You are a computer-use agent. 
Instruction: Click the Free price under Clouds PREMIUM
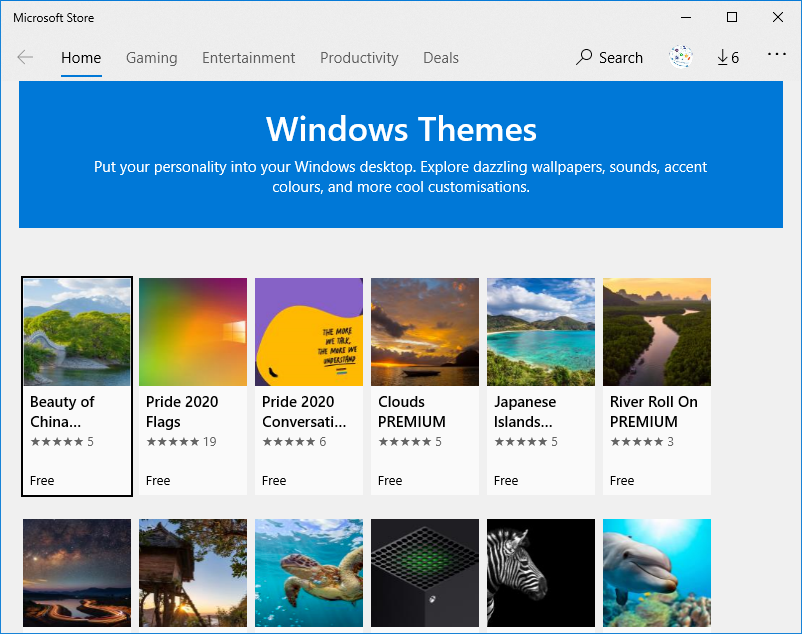tap(390, 481)
